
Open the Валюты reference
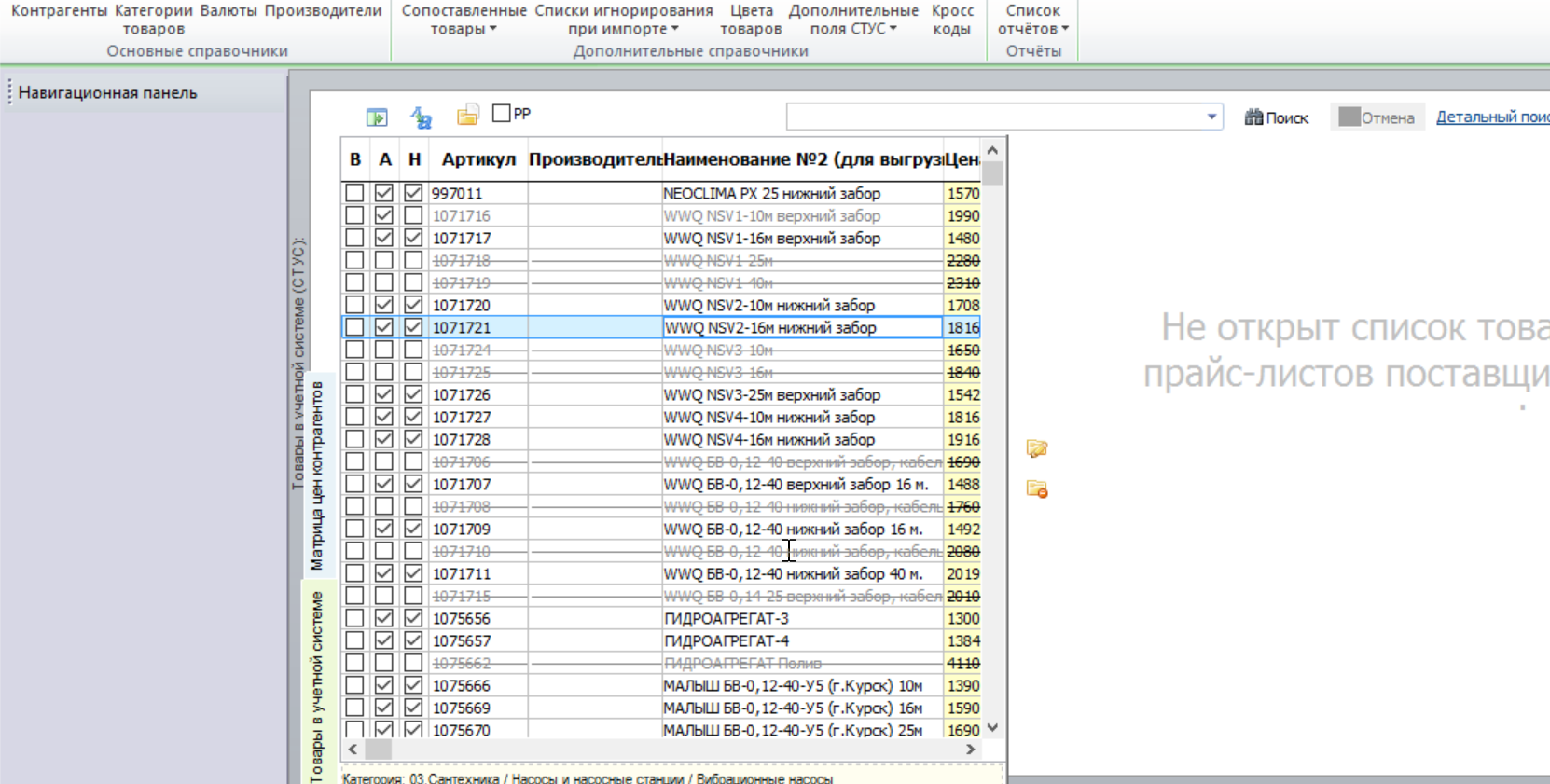coord(228,11)
